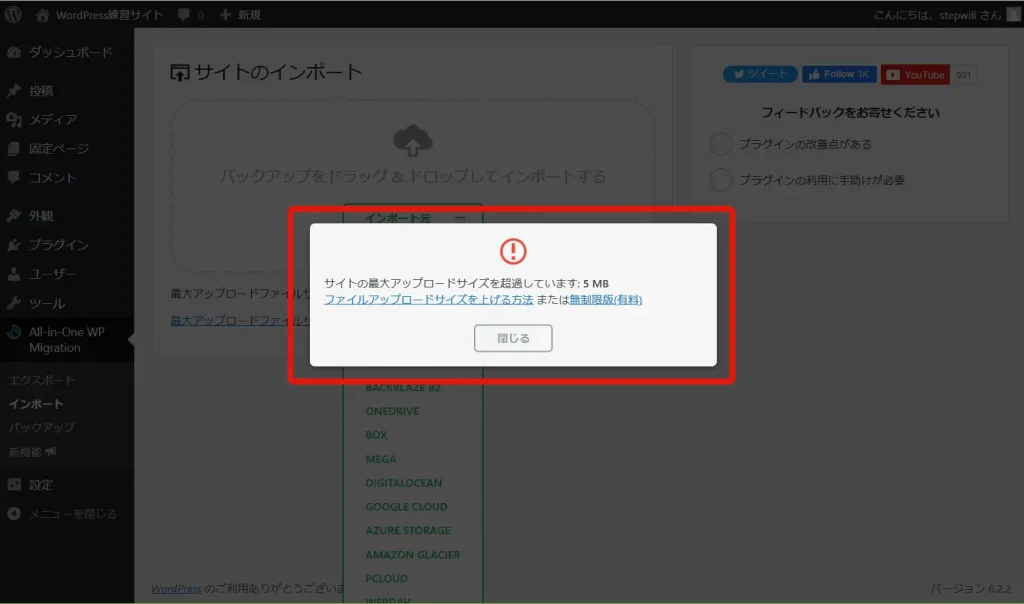Click the All-in-One WP Migration plugin icon
Image resolution: width=1024 pixels, height=604 pixels.
[14, 332]
